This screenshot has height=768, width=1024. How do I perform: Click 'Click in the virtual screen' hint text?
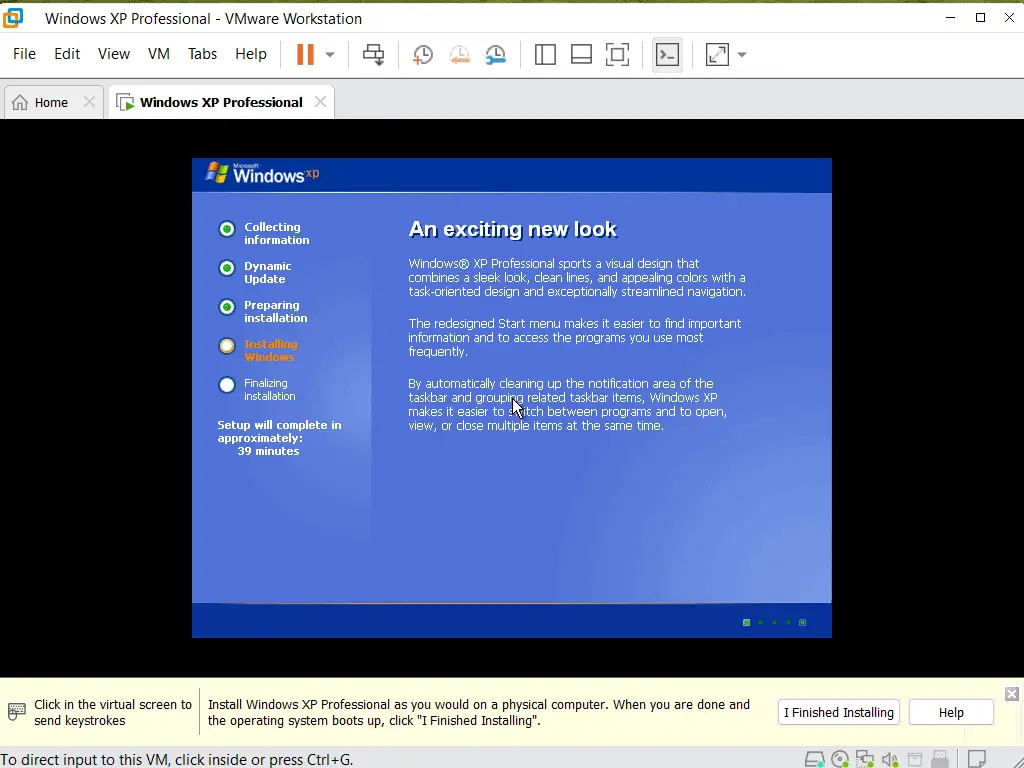tap(113, 712)
